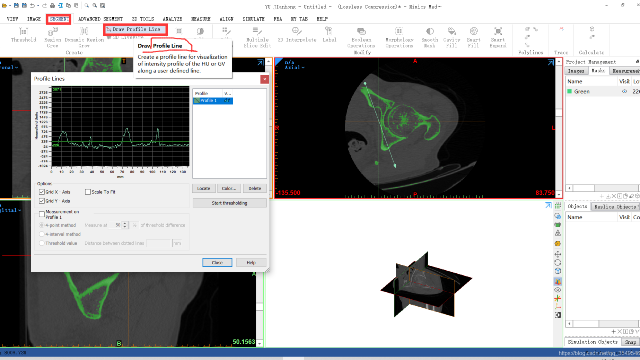Select the Dynamic Region Grow tool
Image resolution: width=640 pixels, height=360 pixels.
[x=84, y=37]
